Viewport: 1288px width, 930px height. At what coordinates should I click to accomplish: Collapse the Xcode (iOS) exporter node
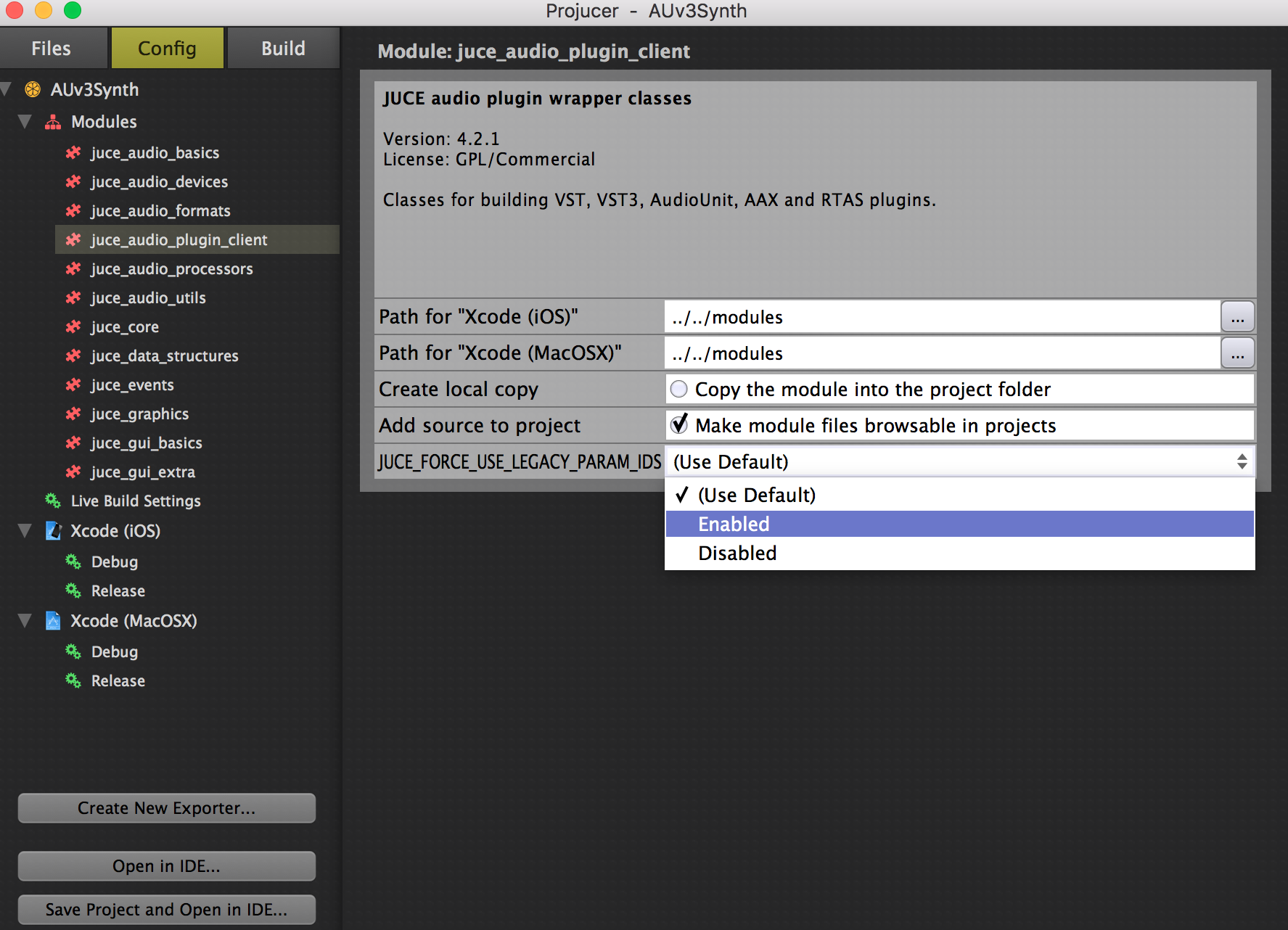click(25, 531)
